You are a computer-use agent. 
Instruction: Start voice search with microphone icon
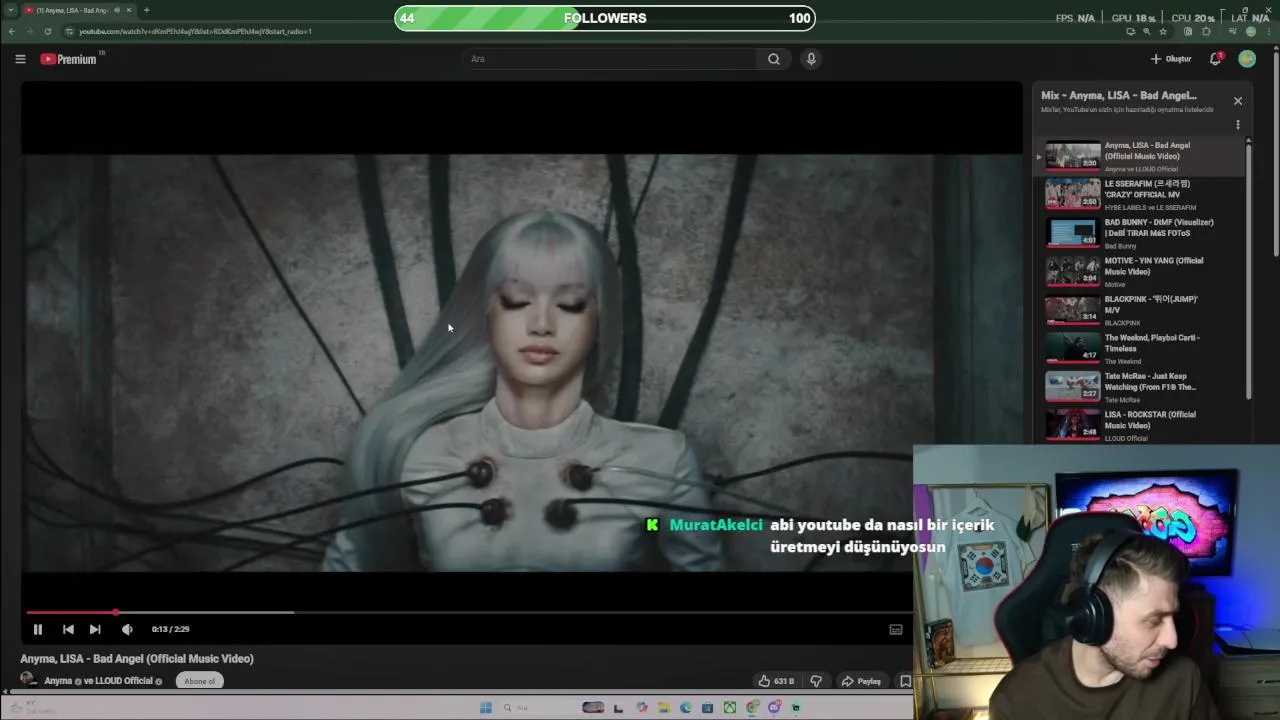point(811,59)
